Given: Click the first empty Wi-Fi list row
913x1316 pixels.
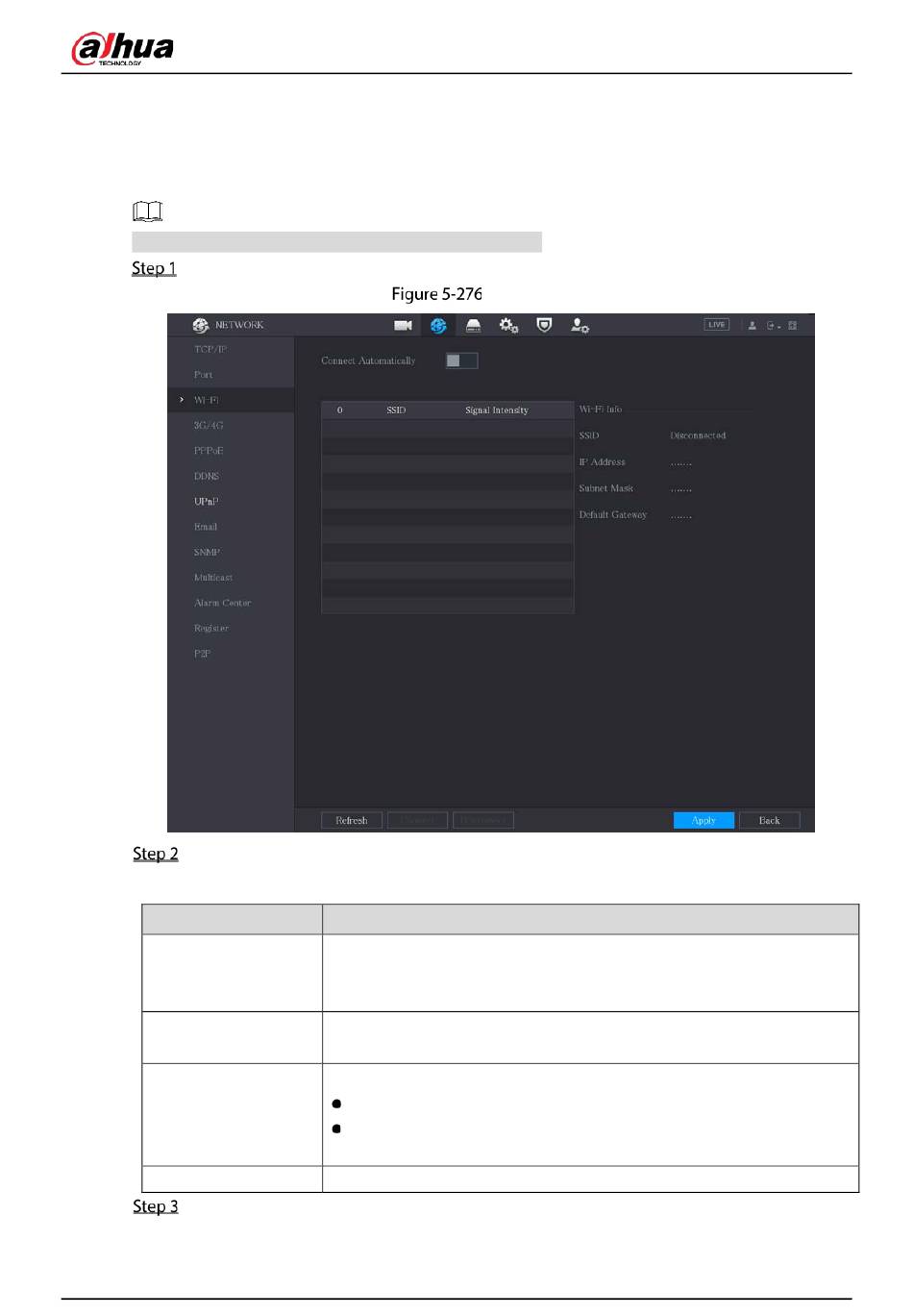Looking at the screenshot, I should 447,429.
